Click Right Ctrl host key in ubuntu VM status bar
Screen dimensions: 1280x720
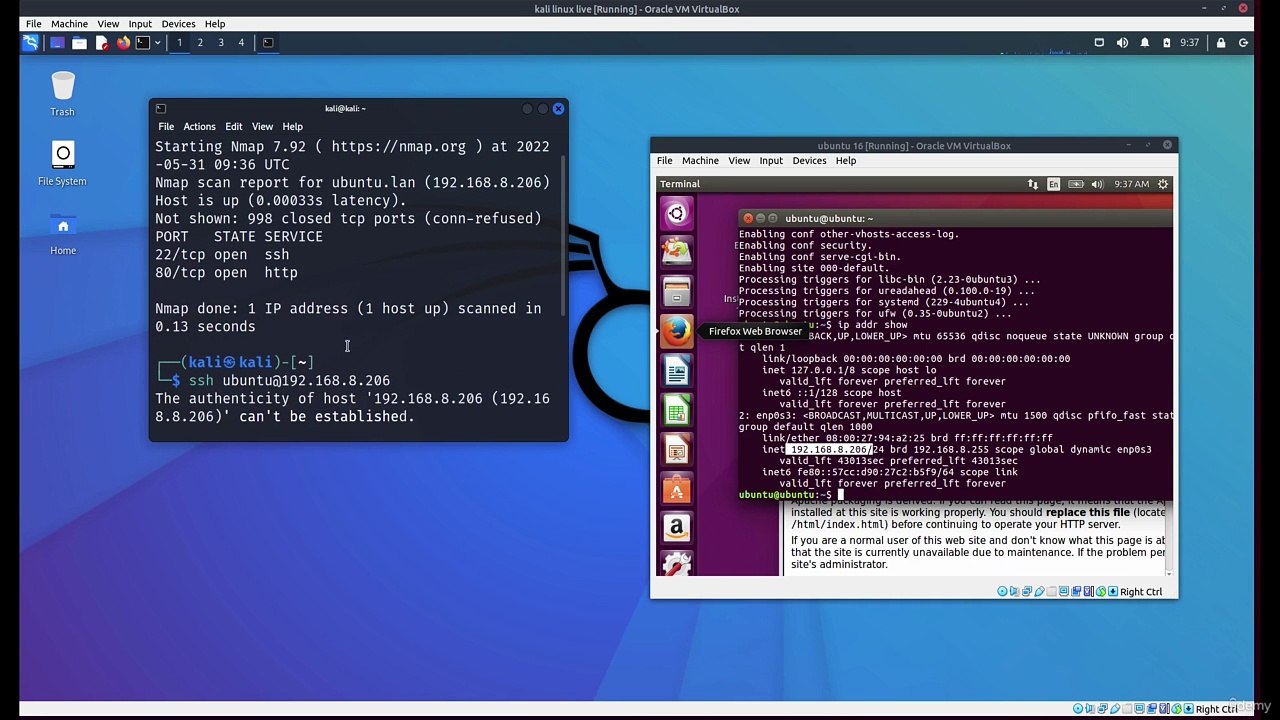[1141, 592]
